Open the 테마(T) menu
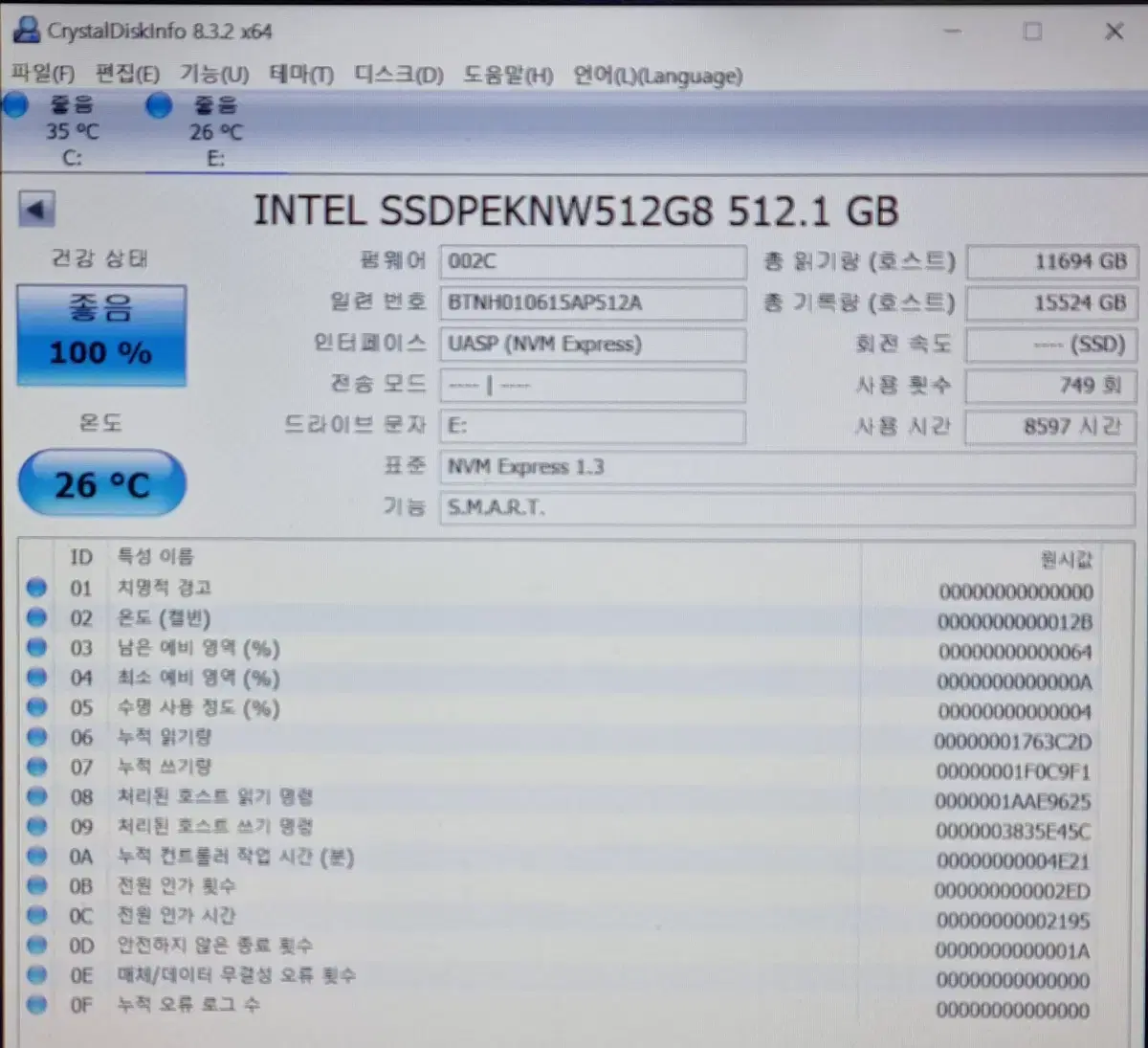This screenshot has width=1148, height=1048. [301, 74]
